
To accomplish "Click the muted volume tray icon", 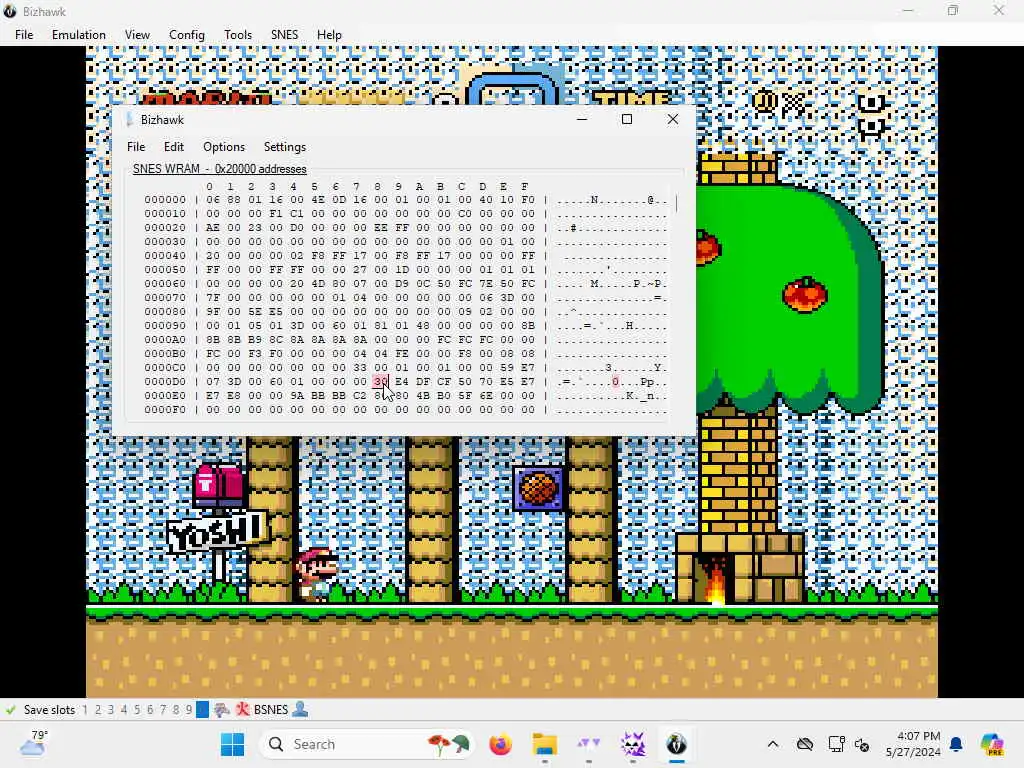I will pos(862,744).
